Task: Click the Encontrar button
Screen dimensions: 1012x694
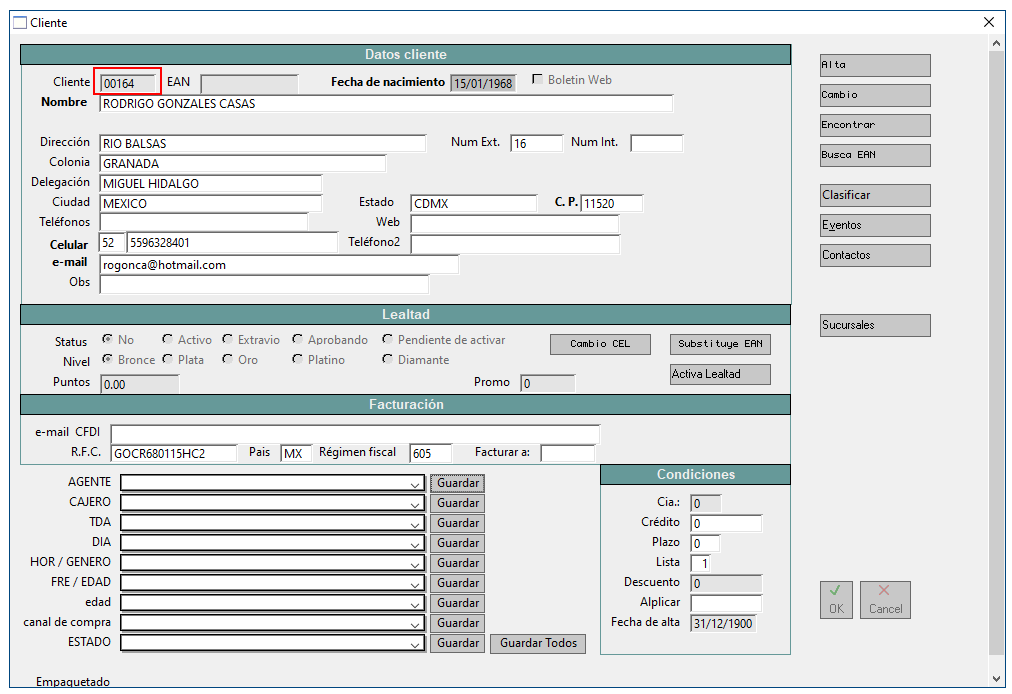Action: (875, 125)
